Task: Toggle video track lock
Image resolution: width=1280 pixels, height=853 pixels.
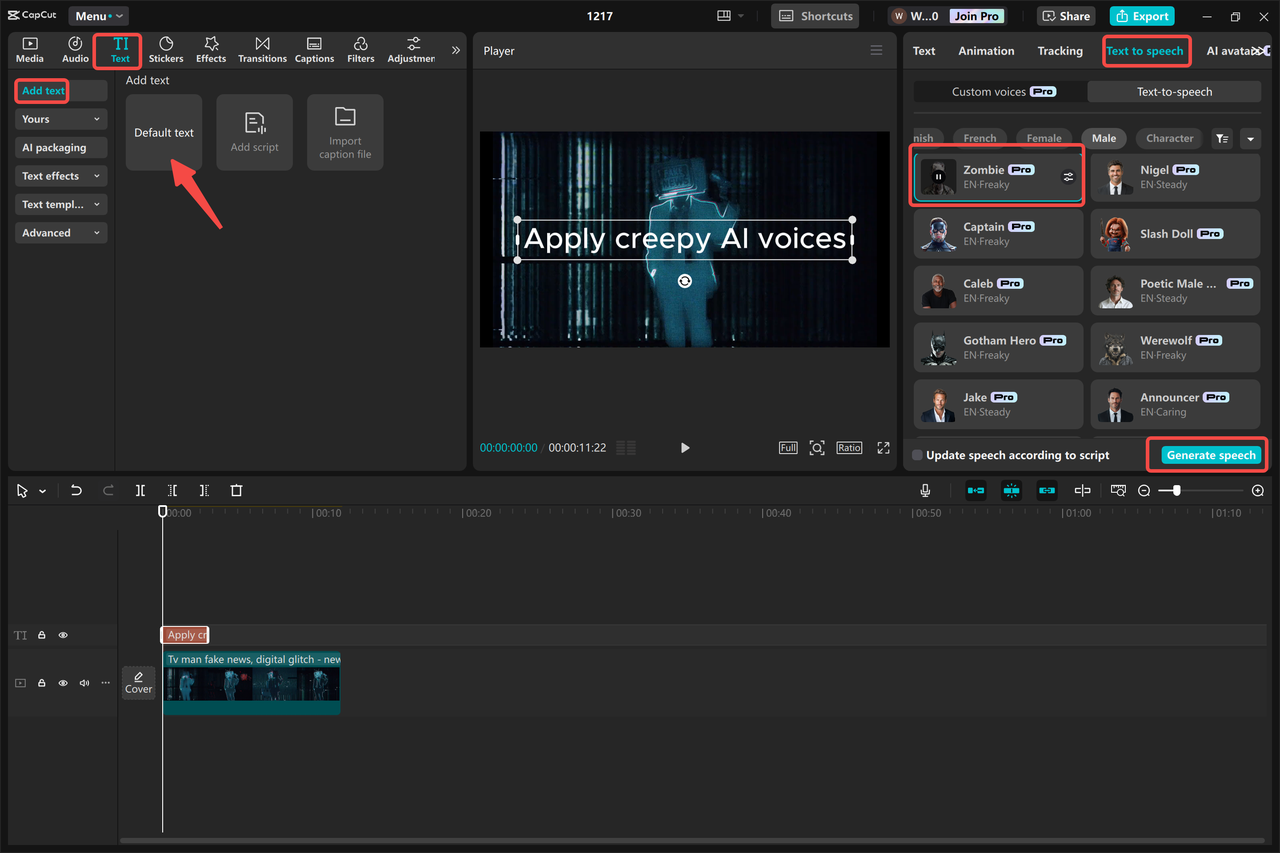Action: pos(42,683)
